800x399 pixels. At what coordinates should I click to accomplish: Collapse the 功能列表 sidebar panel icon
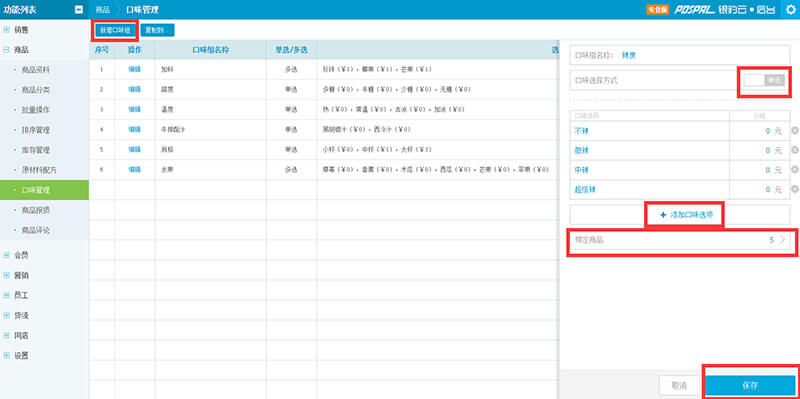(79, 9)
